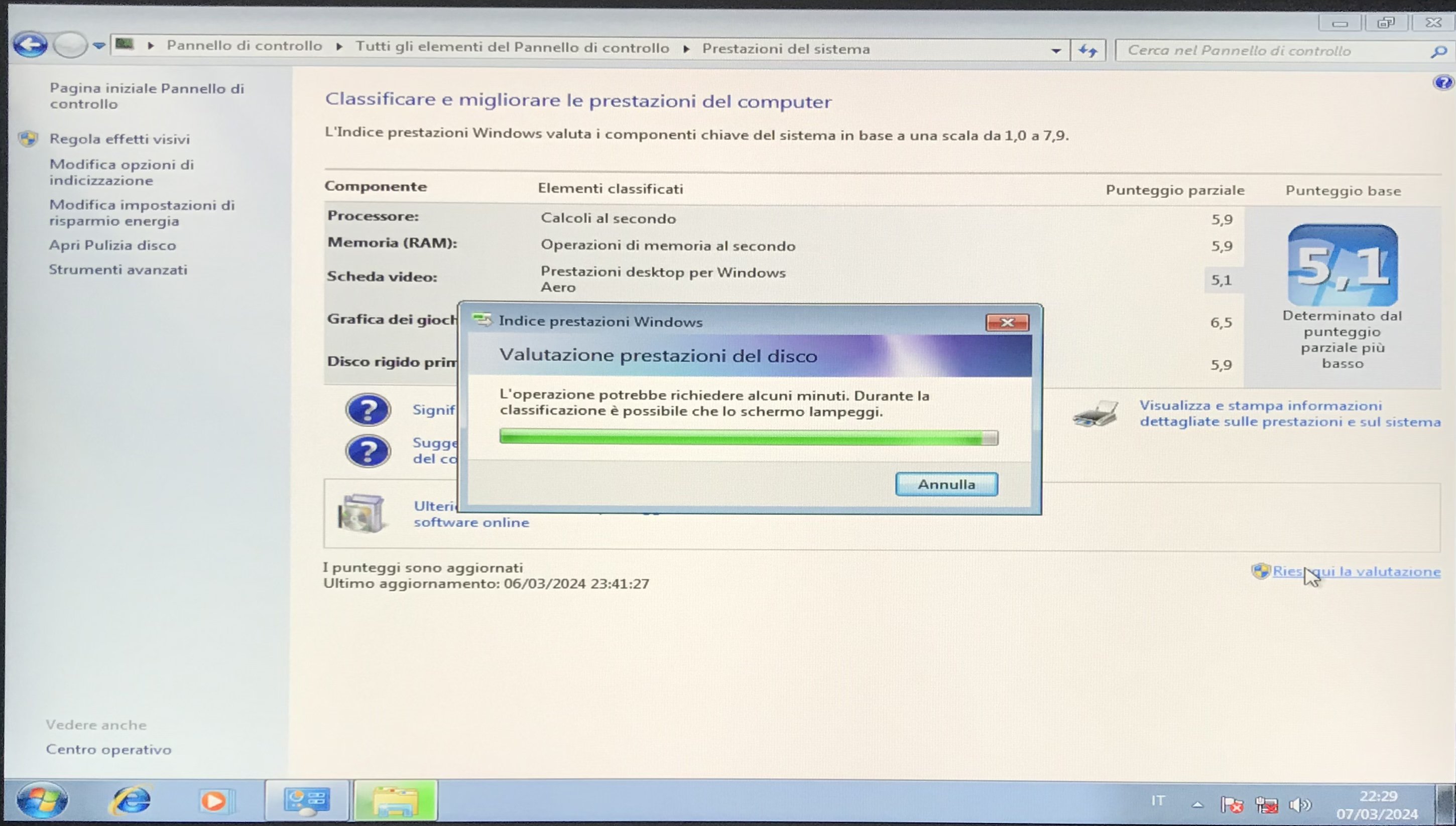This screenshot has height=826, width=1456.
Task: Show hidden tray icons arrow
Action: [1197, 804]
